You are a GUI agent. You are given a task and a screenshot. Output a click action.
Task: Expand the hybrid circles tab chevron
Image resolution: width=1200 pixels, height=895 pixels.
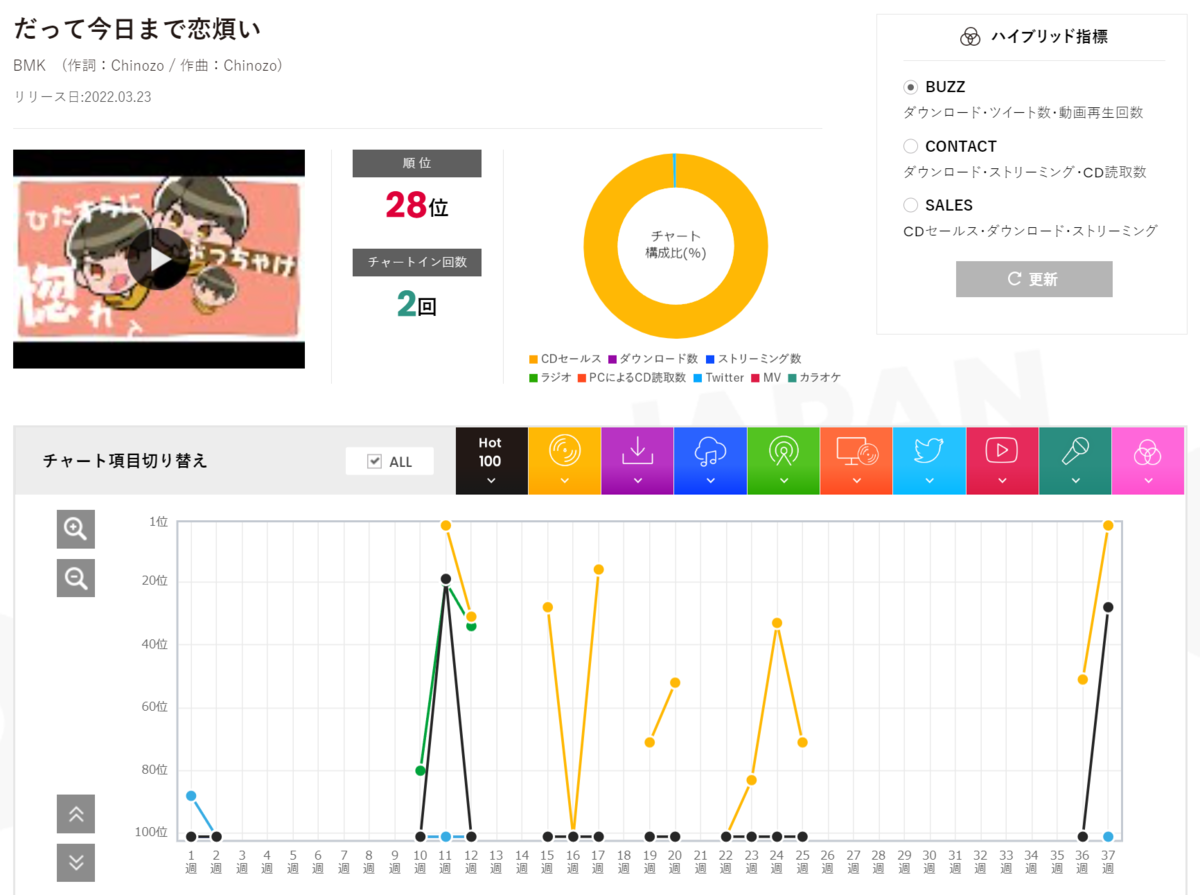[x=1148, y=481]
